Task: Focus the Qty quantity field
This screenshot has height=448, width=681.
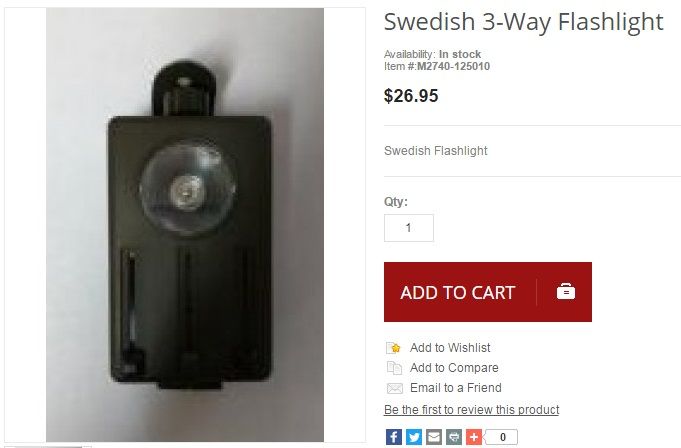Action: pyautogui.click(x=409, y=228)
